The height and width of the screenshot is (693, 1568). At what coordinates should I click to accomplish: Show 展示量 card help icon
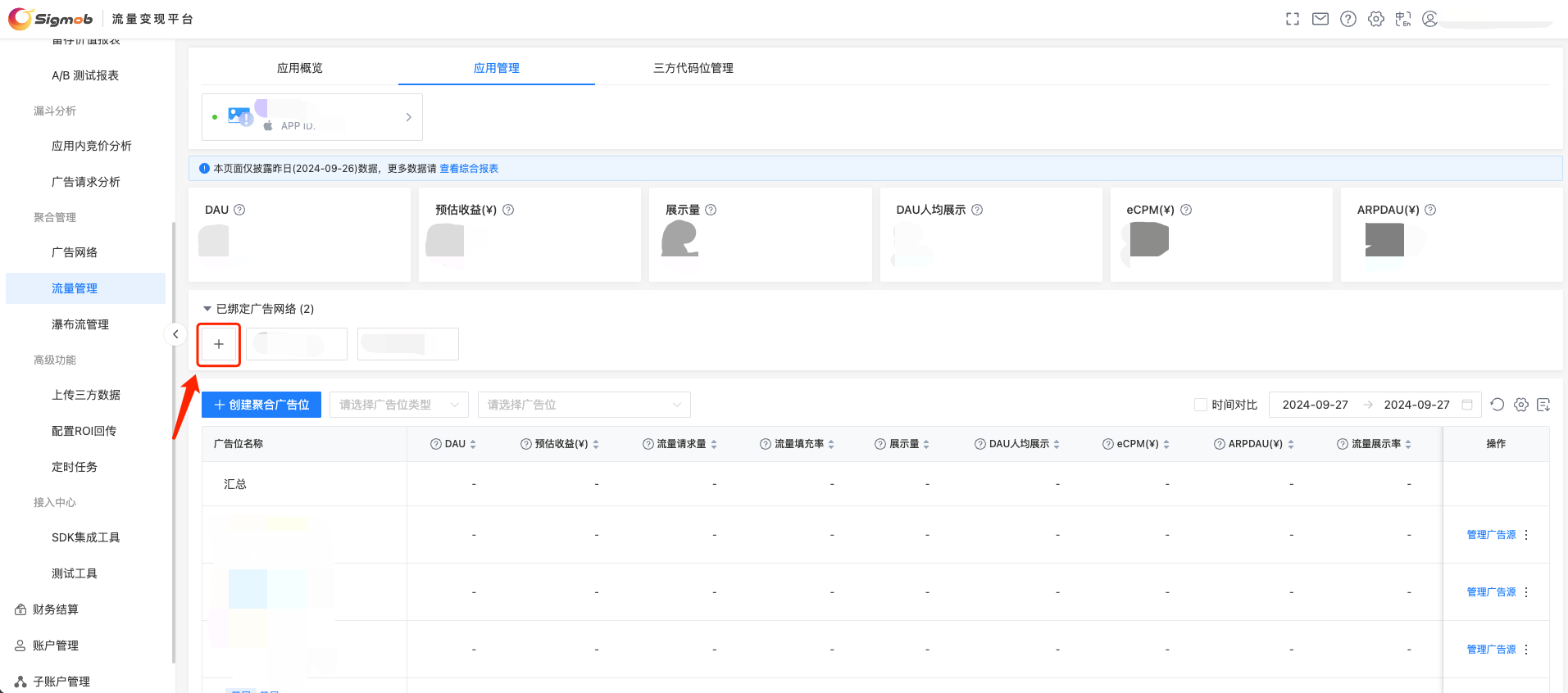click(x=711, y=210)
